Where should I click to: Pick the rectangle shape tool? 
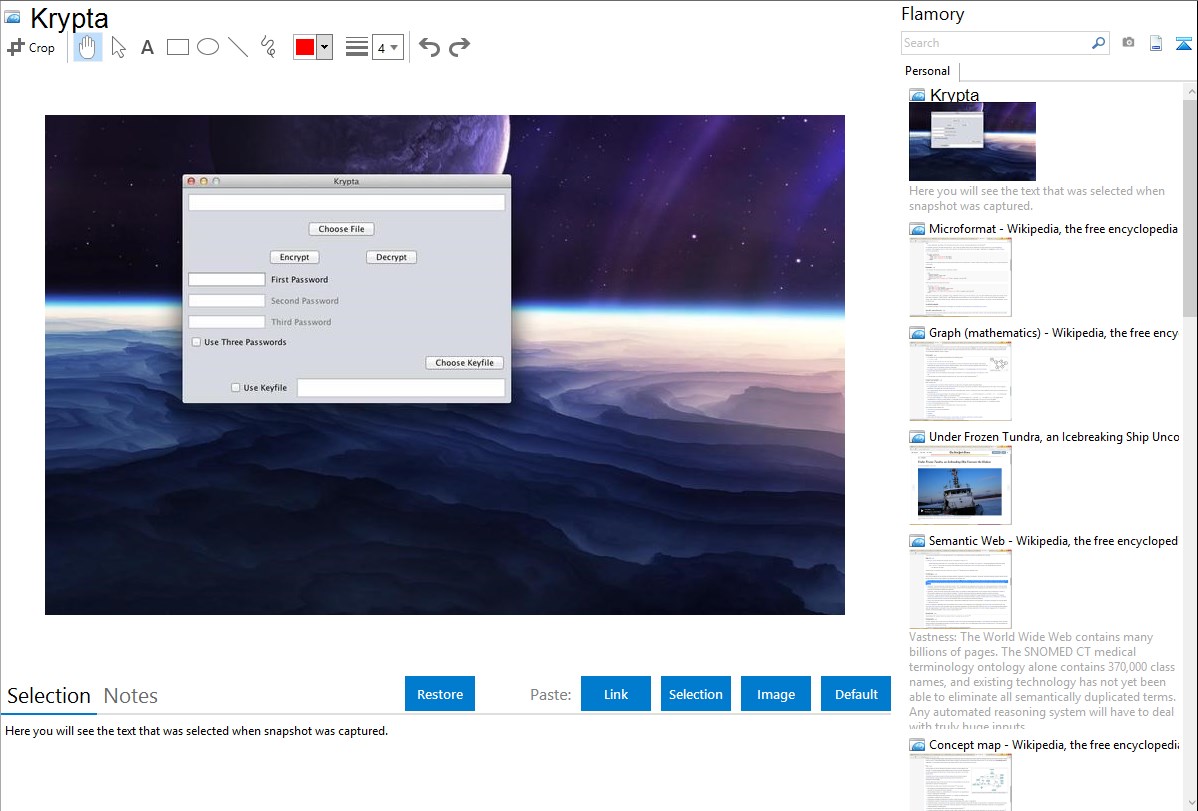pyautogui.click(x=178, y=47)
